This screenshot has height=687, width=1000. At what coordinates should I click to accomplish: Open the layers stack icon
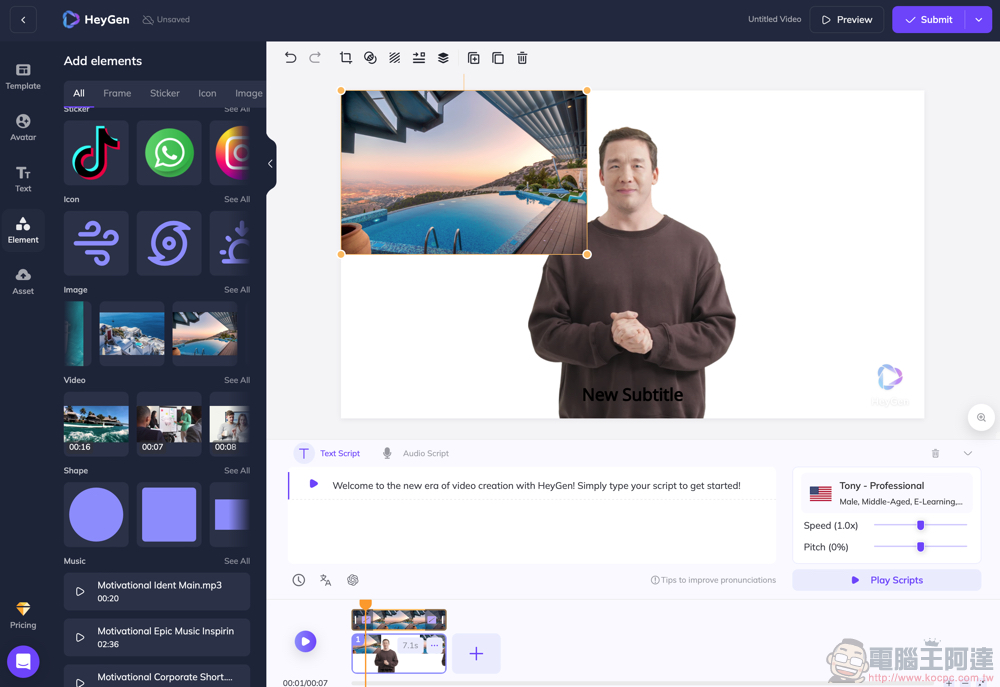443,58
